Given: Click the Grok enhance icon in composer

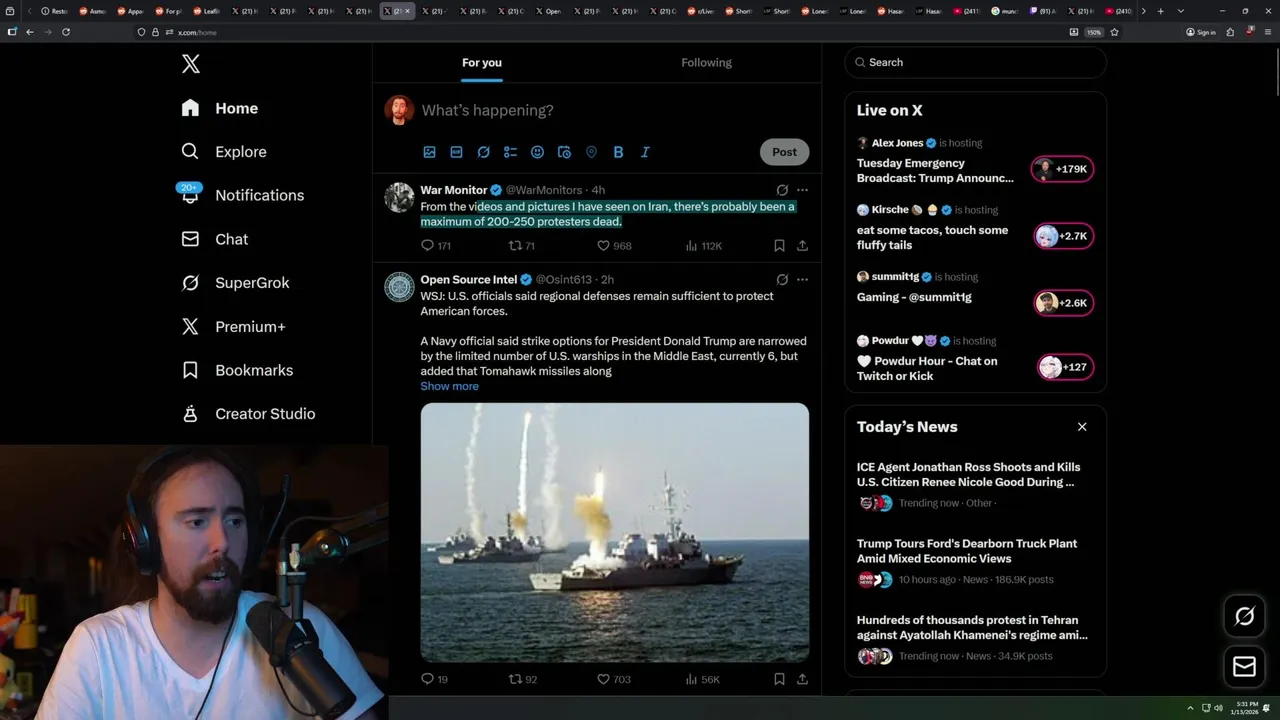Looking at the screenshot, I should coord(483,152).
